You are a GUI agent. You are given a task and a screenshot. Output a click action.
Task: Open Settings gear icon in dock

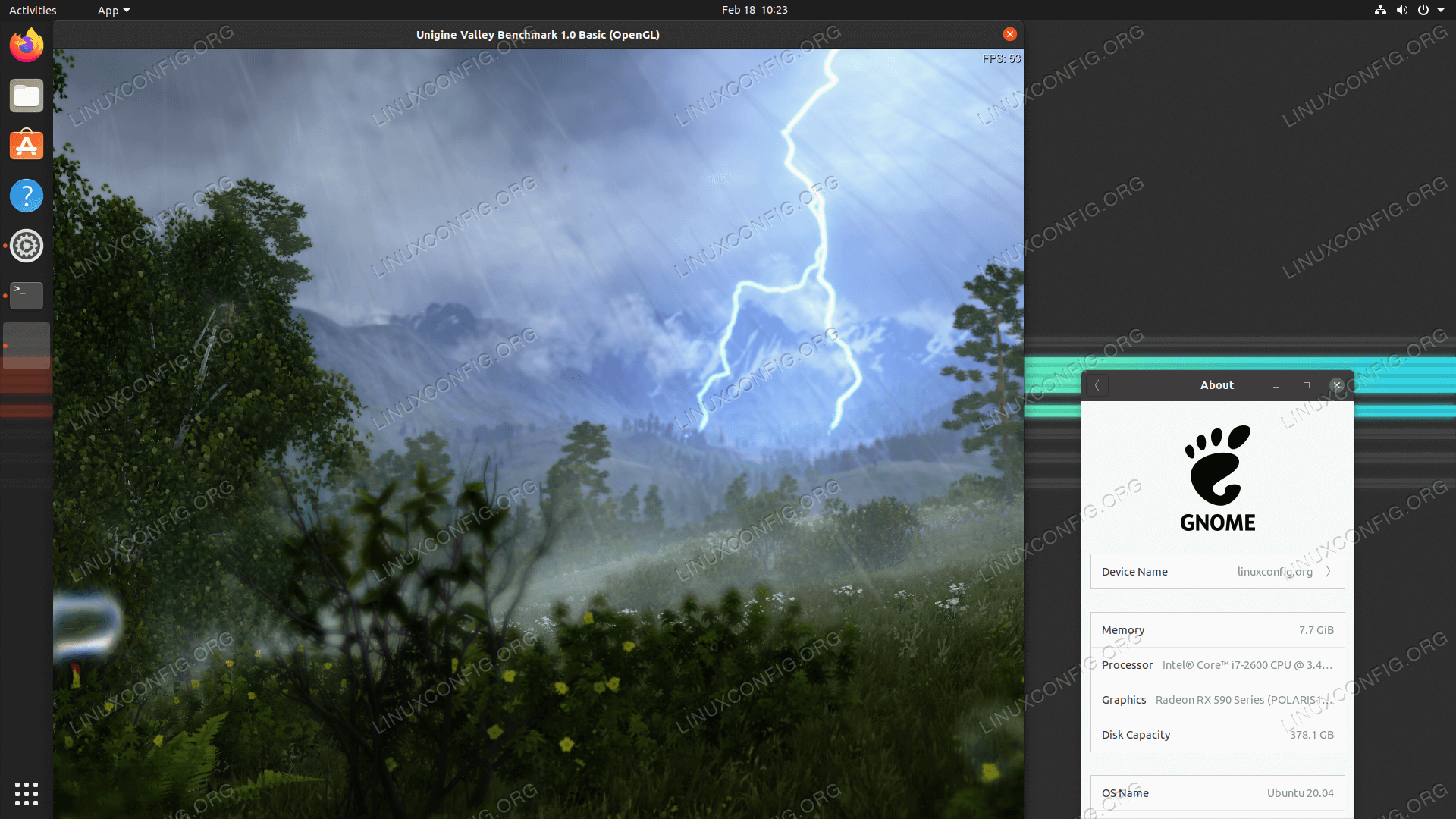point(27,246)
